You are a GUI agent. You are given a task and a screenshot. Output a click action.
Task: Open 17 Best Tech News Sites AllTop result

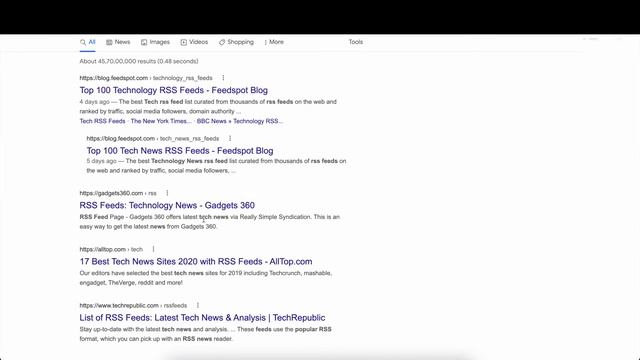click(196, 262)
